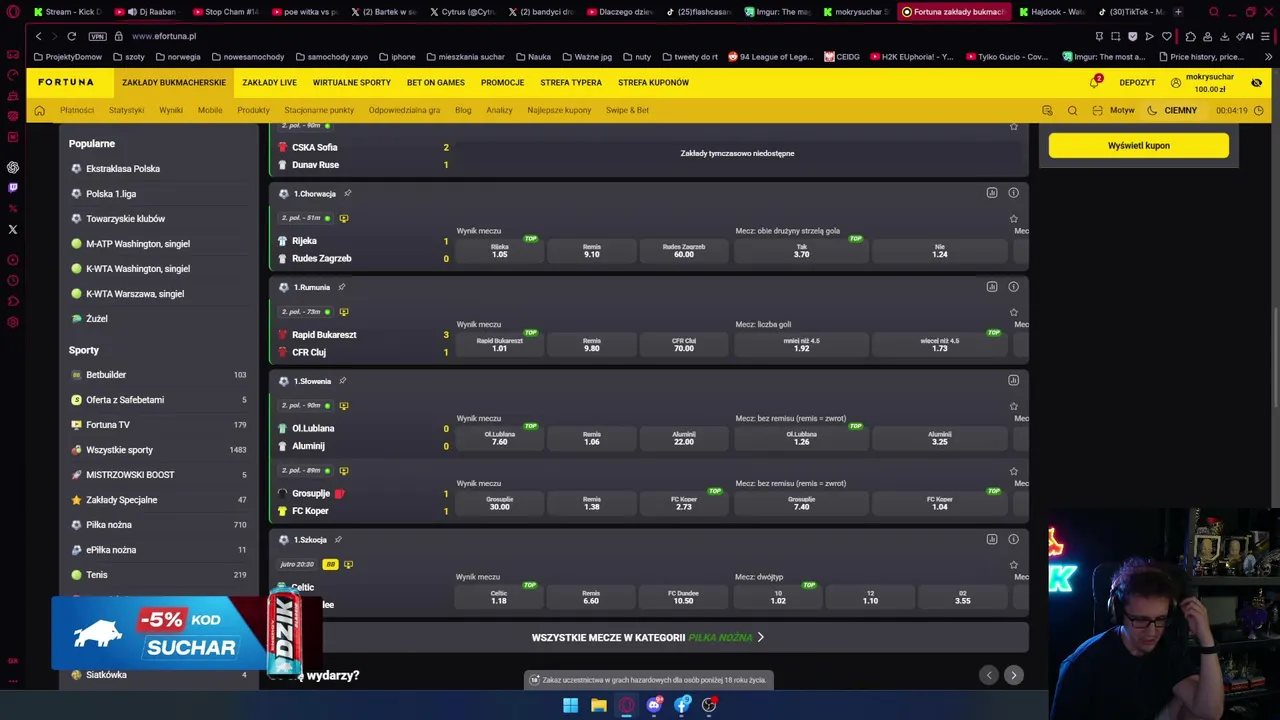This screenshot has width=1280, height=720.
Task: Open live stream icon for Grosuplje match
Action: pyautogui.click(x=344, y=471)
